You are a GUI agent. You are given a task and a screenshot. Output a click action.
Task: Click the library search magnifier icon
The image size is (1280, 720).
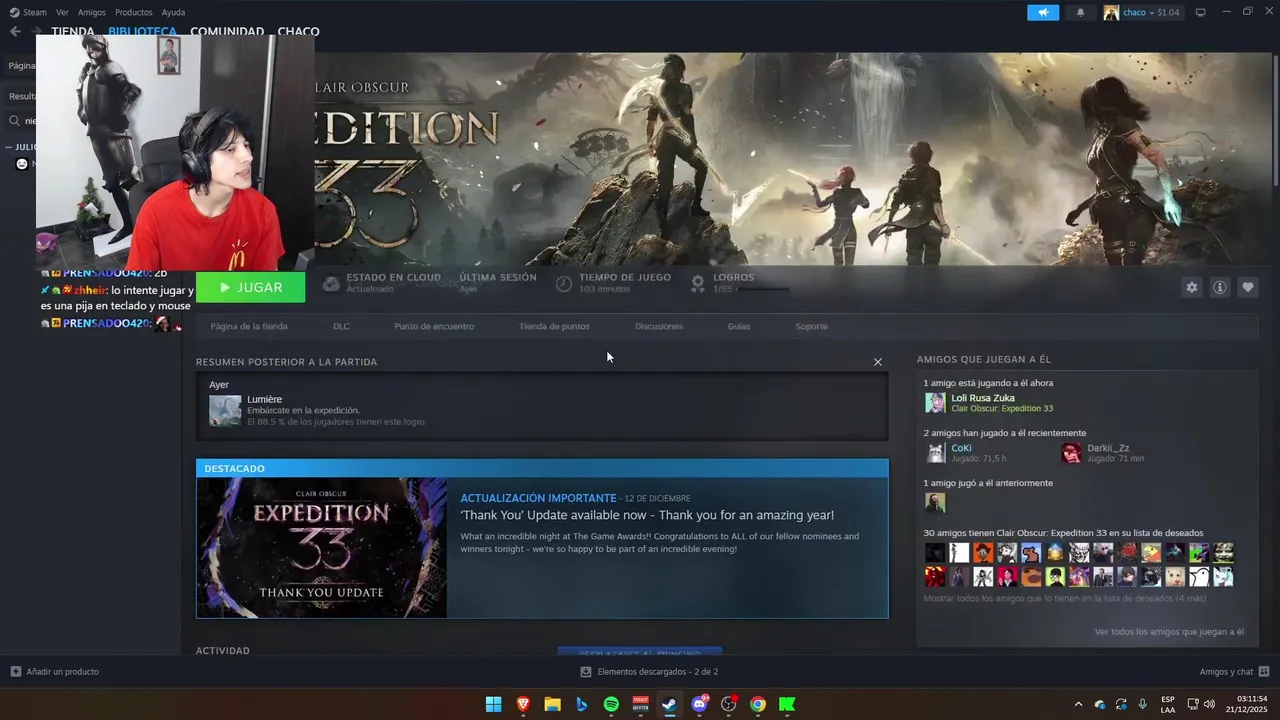point(15,121)
